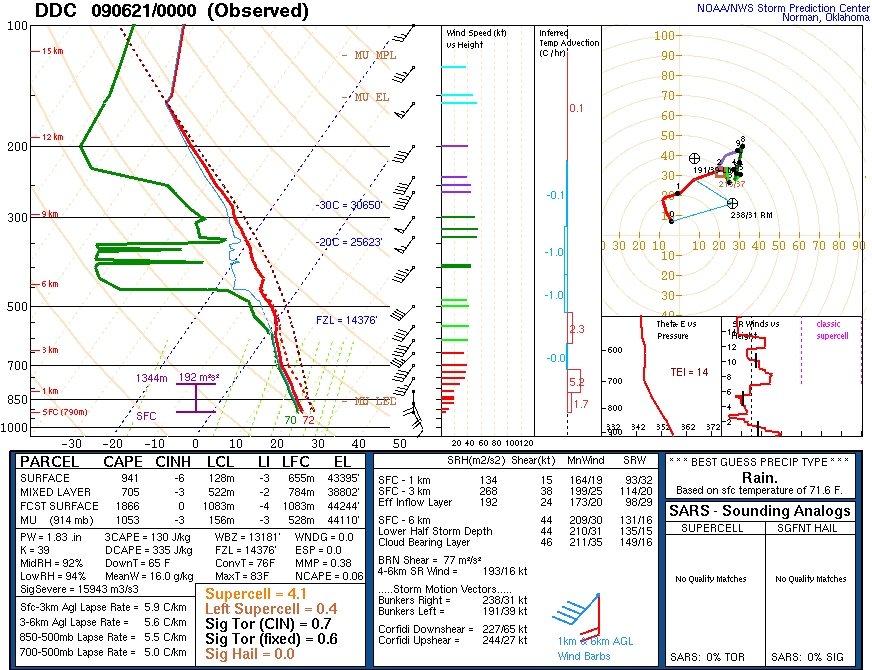Click the CAPE column header

(x=123, y=462)
